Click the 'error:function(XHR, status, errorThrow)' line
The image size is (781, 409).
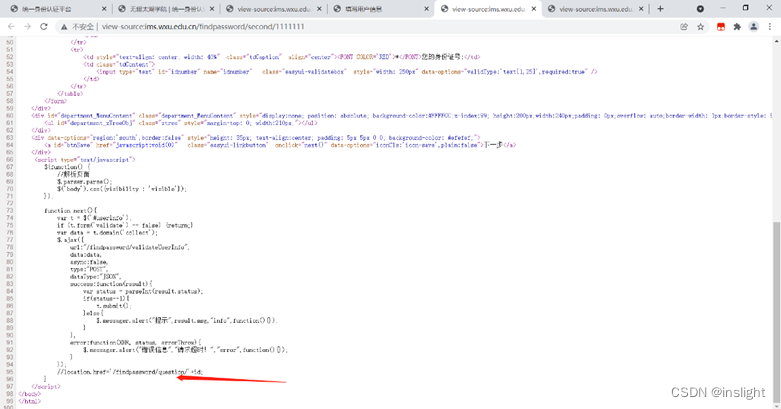point(135,343)
